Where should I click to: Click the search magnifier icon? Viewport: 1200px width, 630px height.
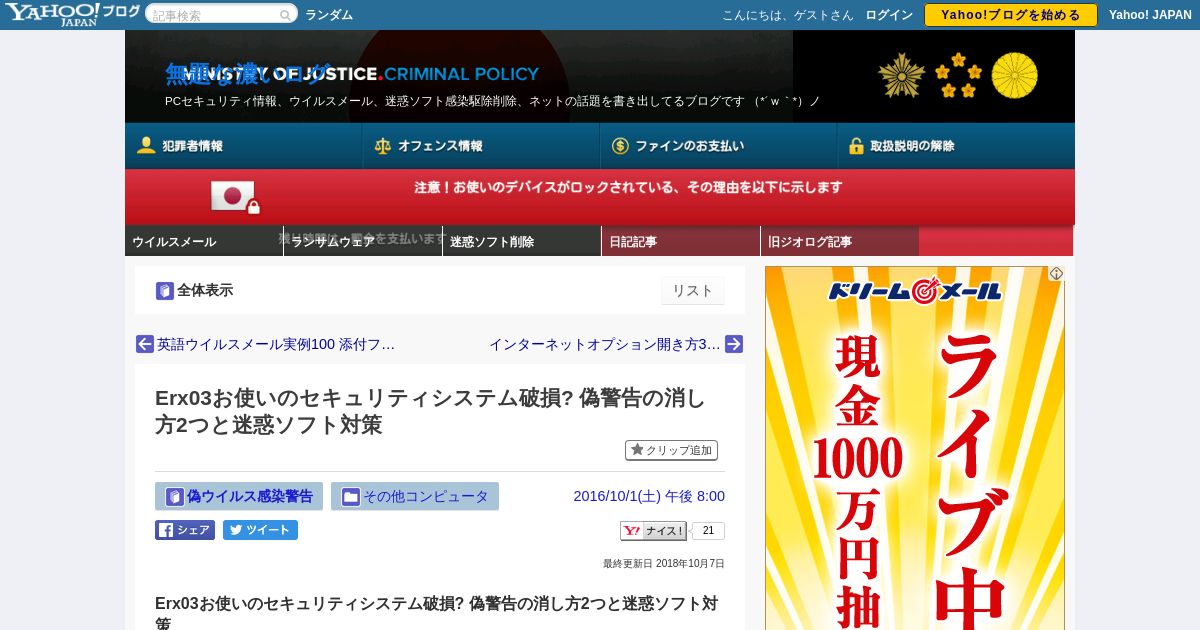click(x=285, y=15)
